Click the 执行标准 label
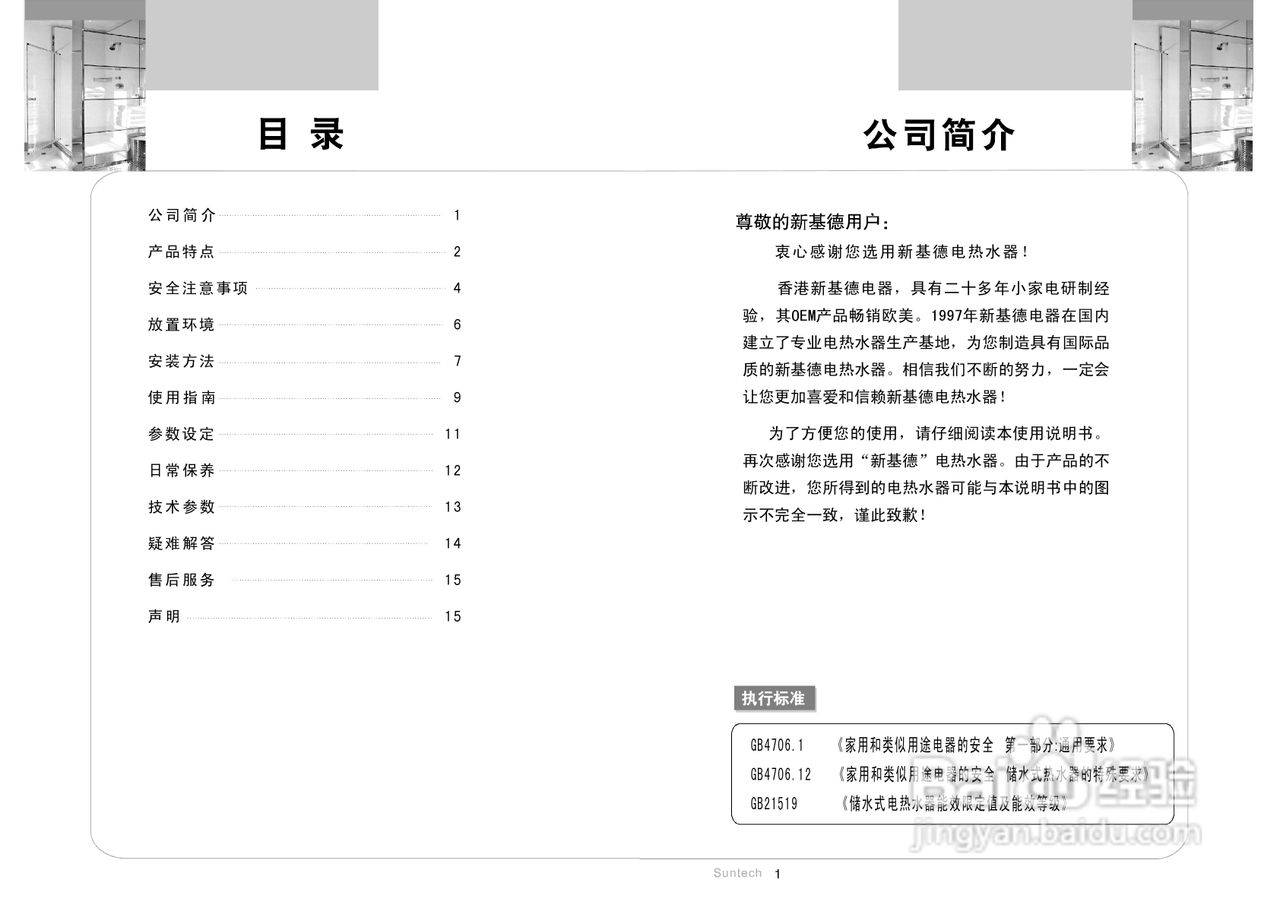 (773, 698)
